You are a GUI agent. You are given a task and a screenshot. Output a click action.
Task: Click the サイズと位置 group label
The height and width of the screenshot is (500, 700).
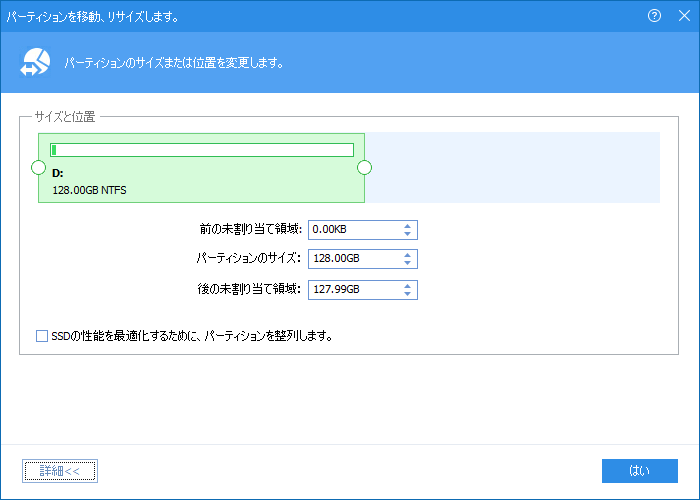tap(65, 117)
